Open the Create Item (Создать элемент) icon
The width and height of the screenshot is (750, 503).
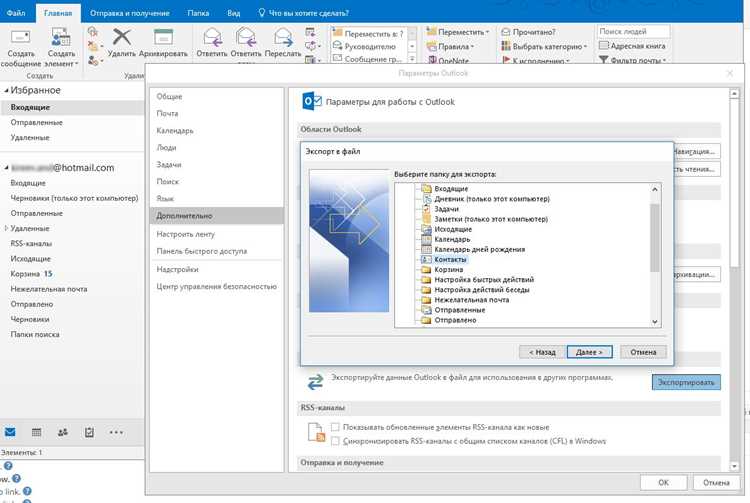click(x=61, y=37)
